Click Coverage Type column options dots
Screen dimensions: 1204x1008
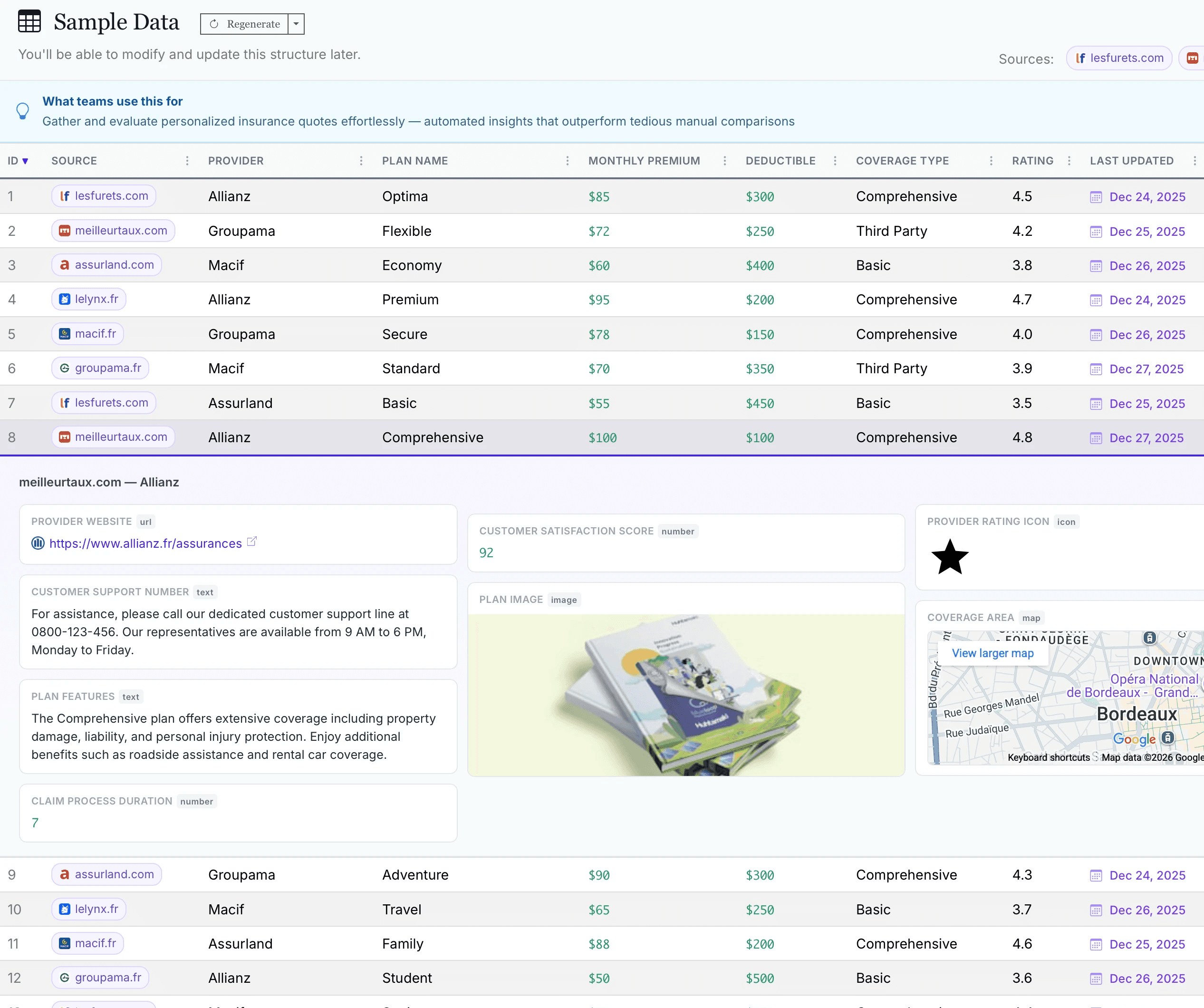(991, 161)
